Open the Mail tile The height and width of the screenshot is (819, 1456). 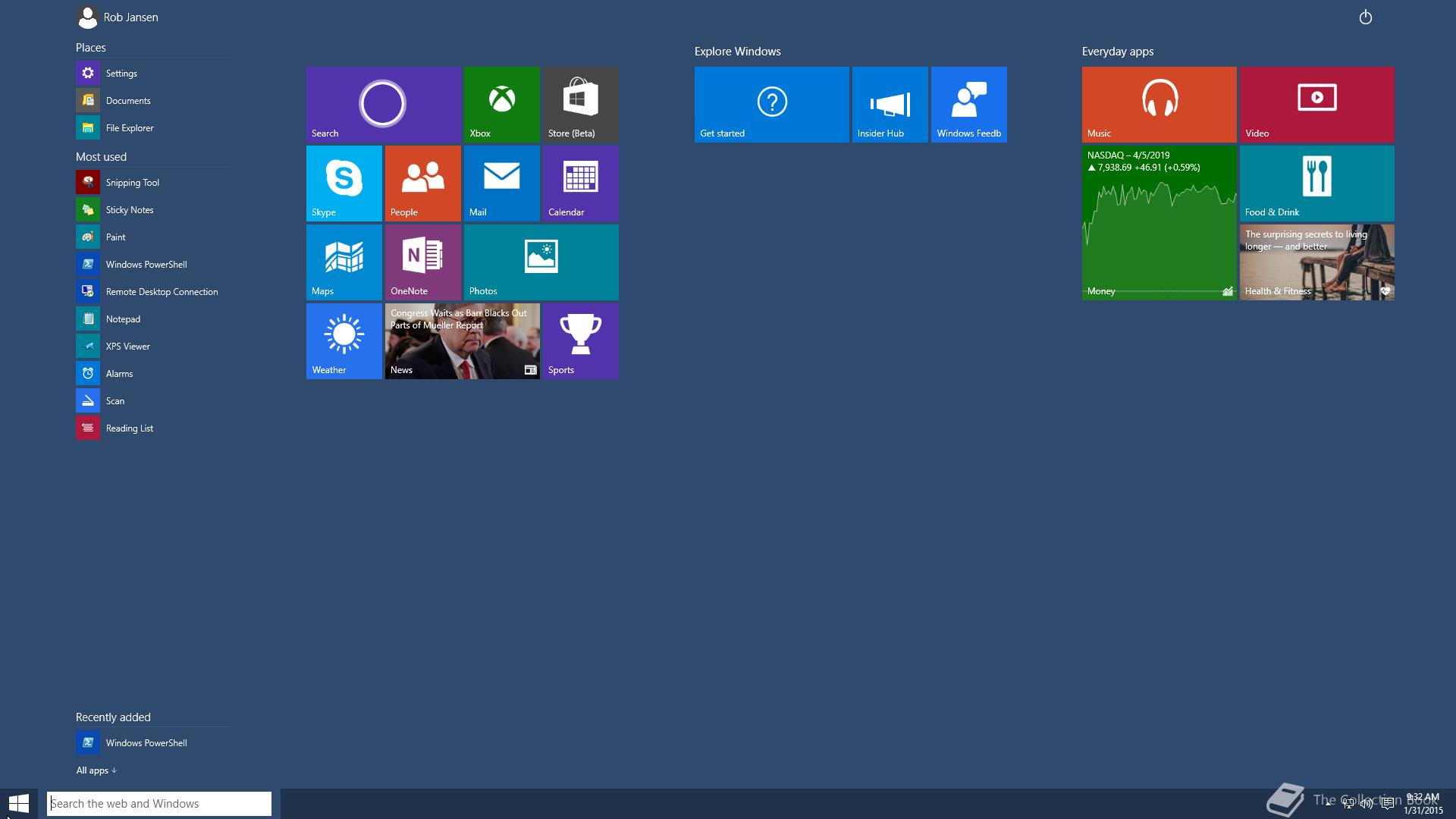pos(501,184)
